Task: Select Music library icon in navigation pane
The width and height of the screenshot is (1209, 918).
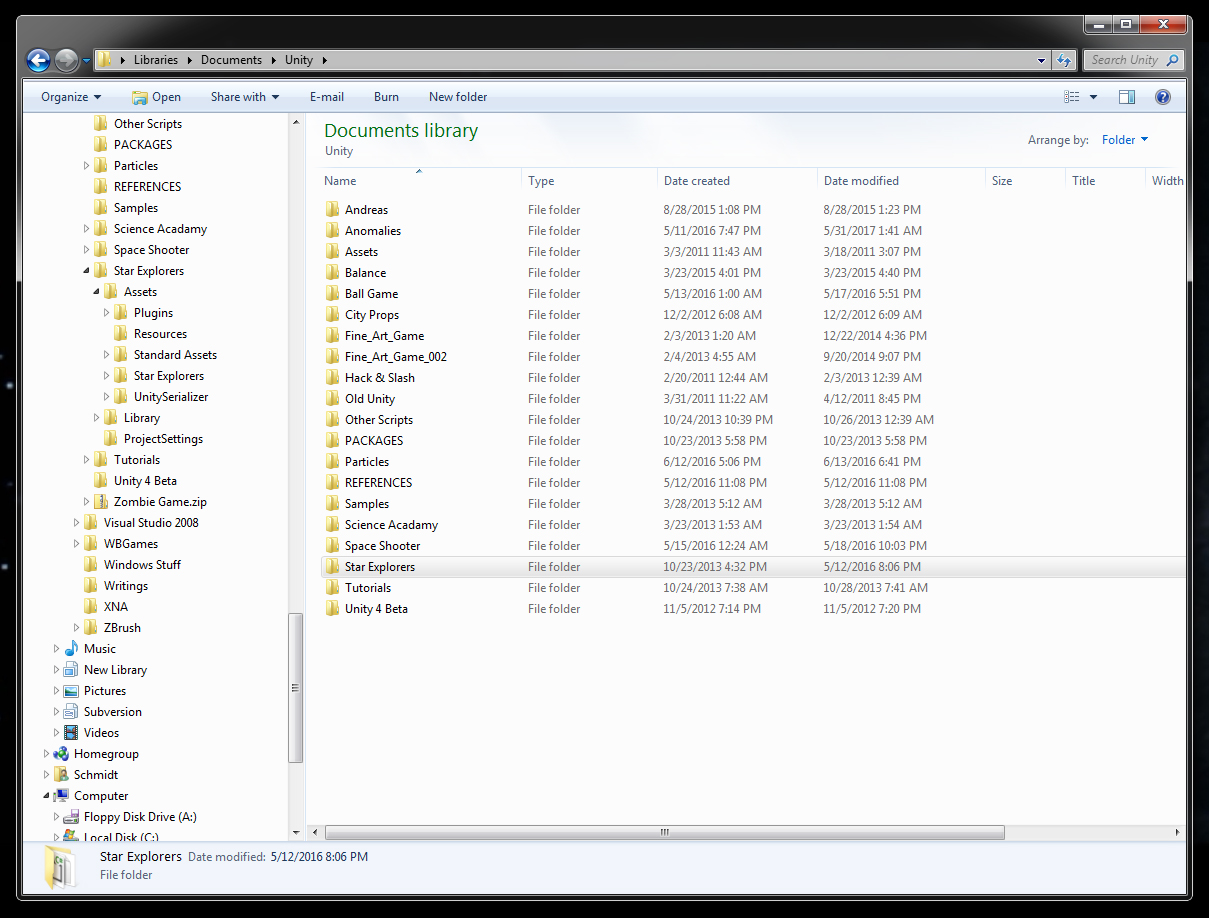Action: point(70,649)
